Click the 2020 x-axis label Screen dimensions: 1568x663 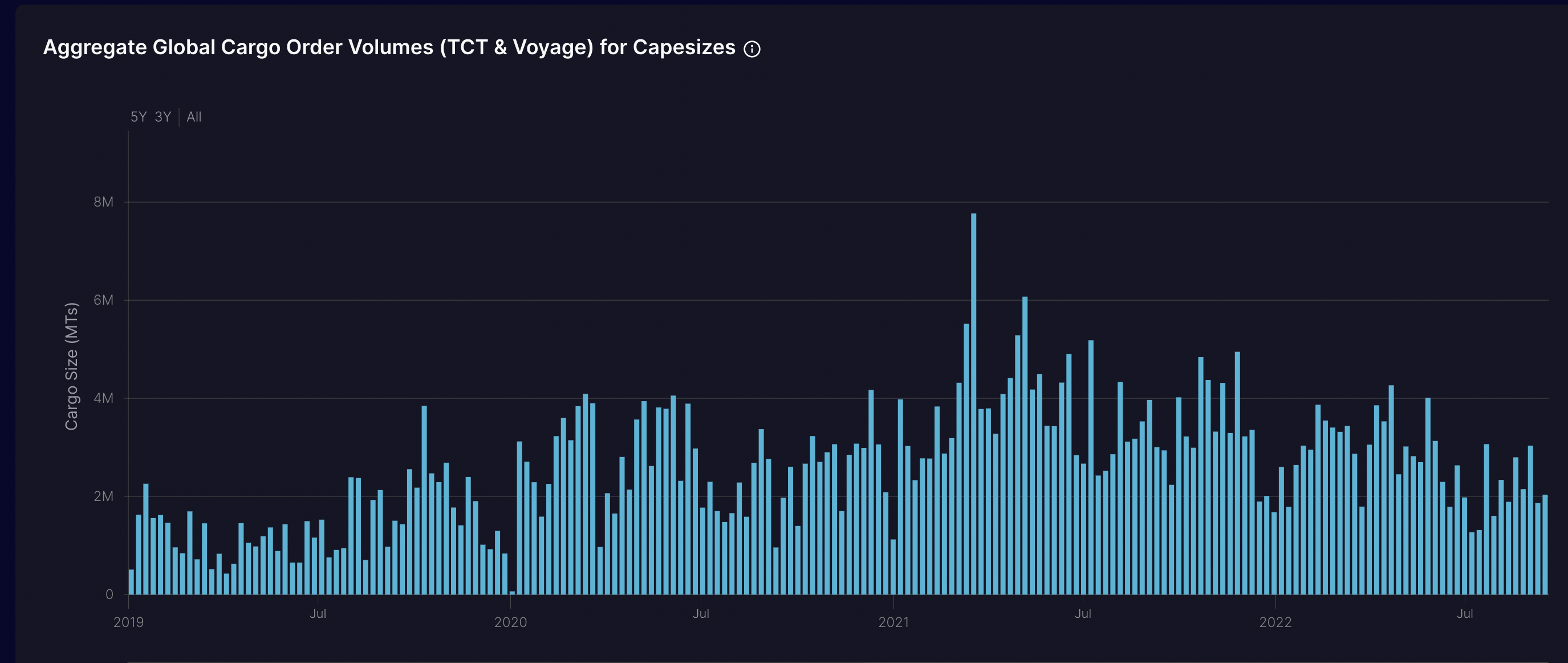[510, 622]
